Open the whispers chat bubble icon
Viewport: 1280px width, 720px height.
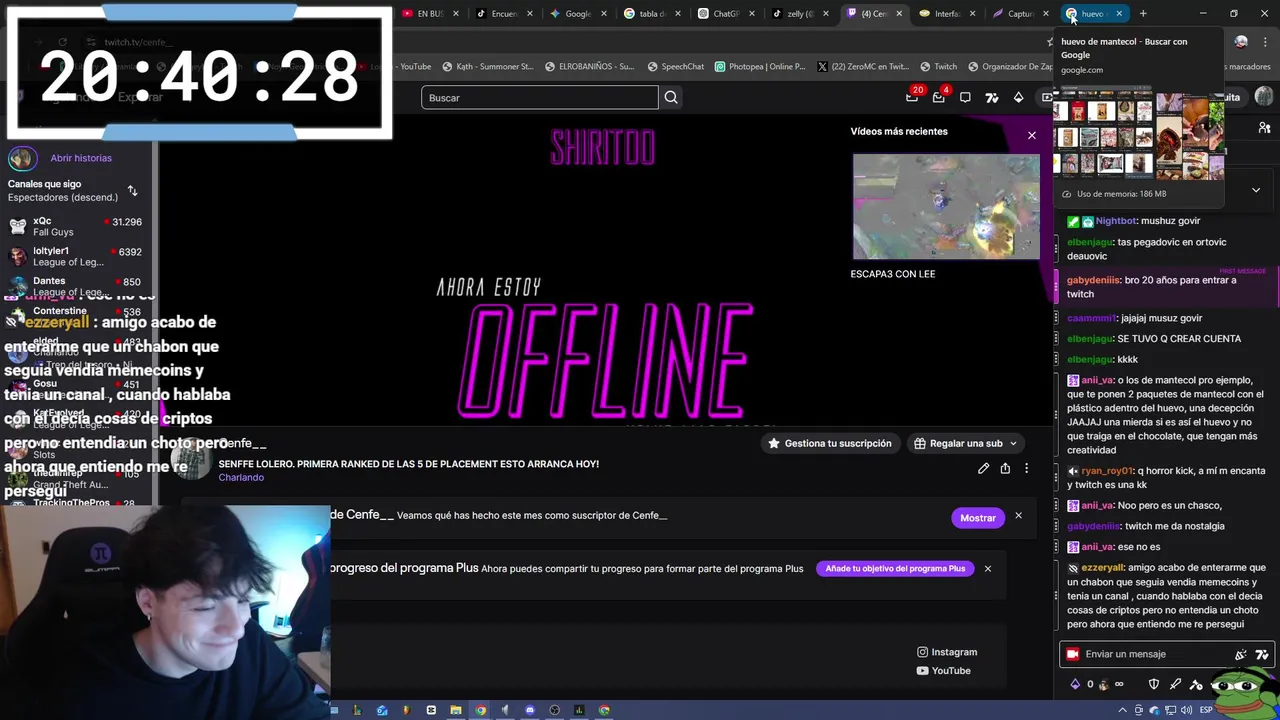[x=965, y=97]
